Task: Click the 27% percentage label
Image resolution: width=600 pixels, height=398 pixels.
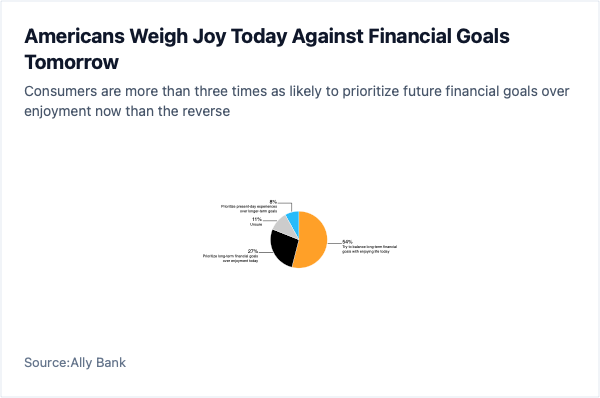Action: pyautogui.click(x=253, y=251)
